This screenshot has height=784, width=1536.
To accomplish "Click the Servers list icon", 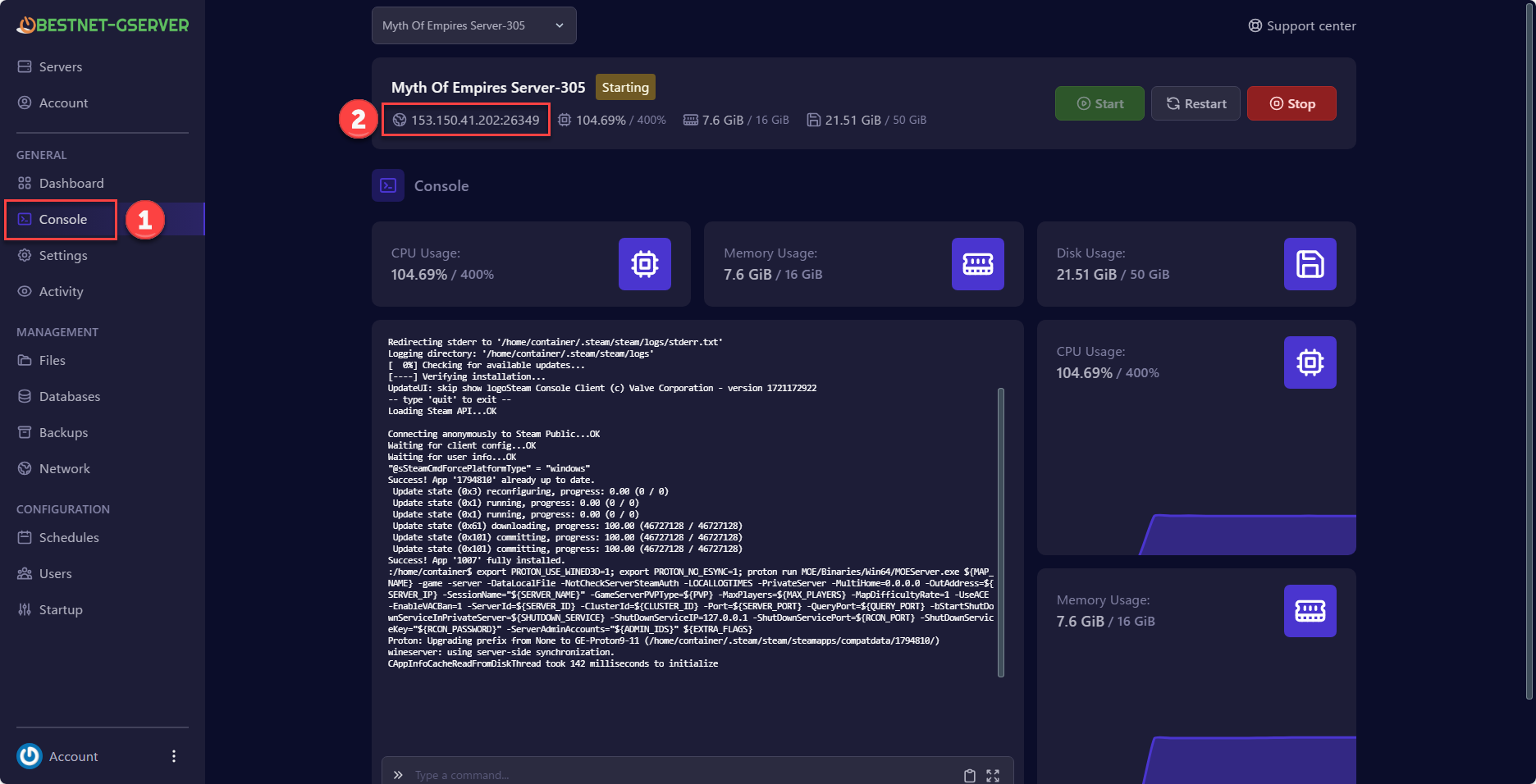I will (25, 66).
